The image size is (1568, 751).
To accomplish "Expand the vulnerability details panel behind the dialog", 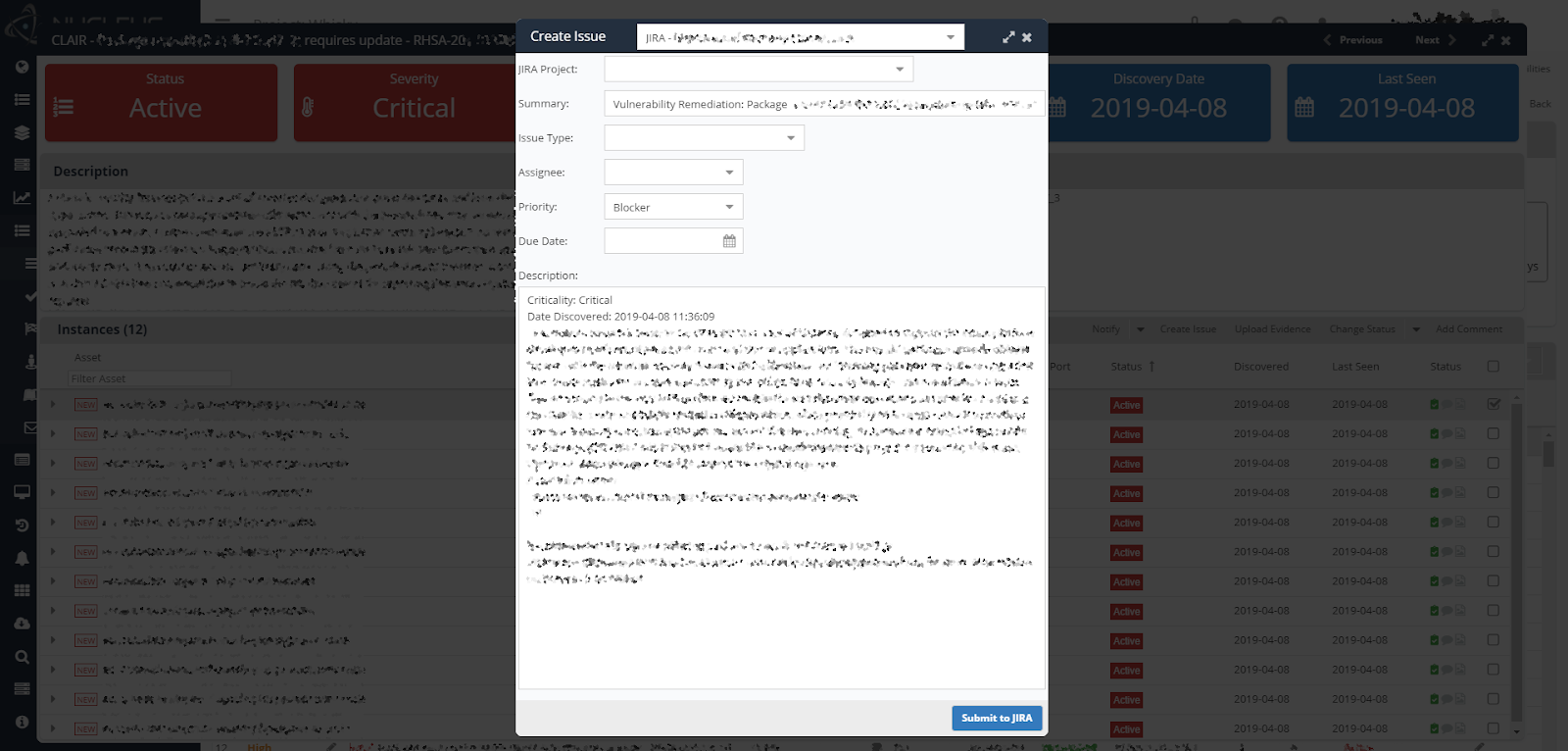I will 1488,40.
